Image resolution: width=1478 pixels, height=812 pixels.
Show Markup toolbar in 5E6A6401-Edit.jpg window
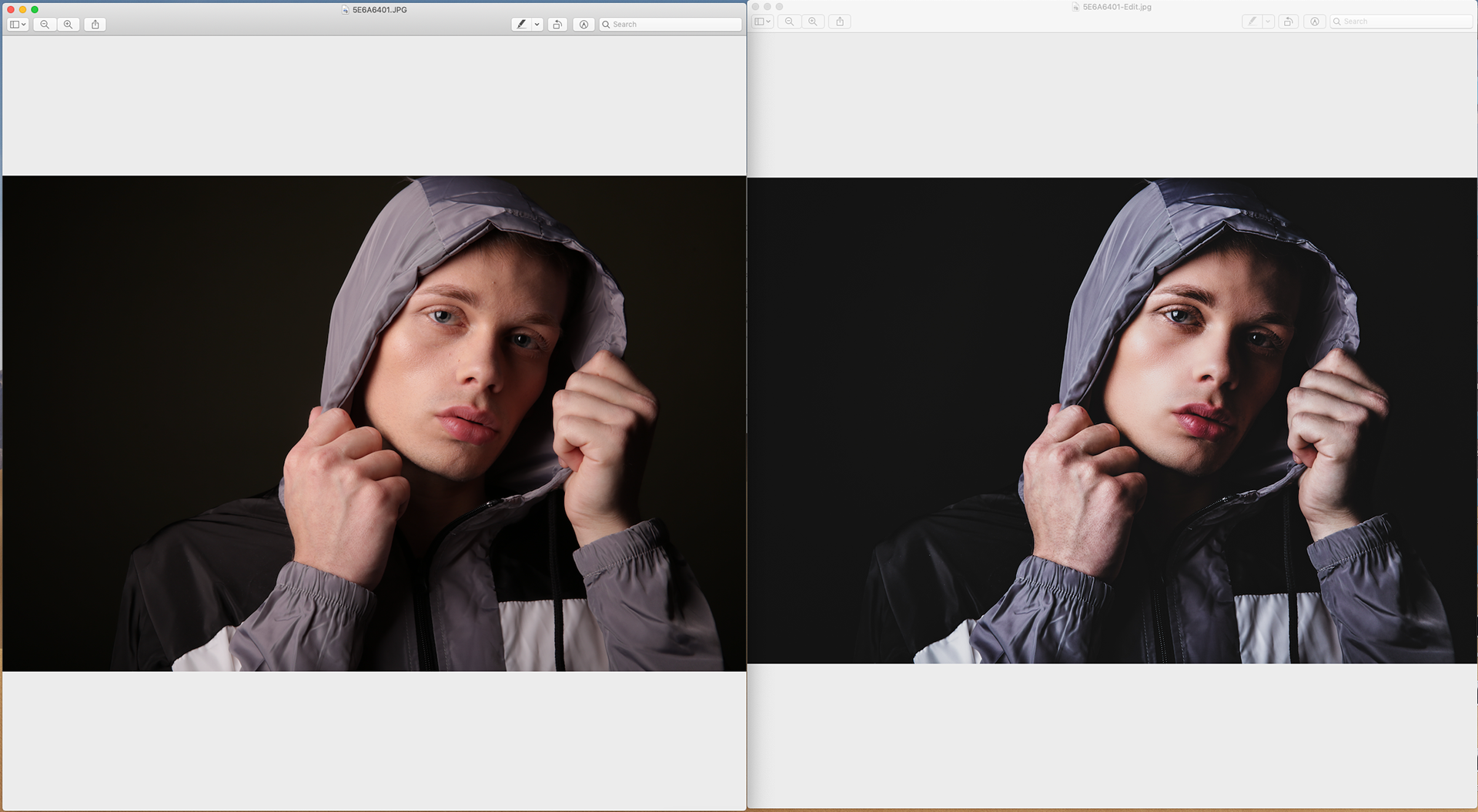(x=1315, y=22)
